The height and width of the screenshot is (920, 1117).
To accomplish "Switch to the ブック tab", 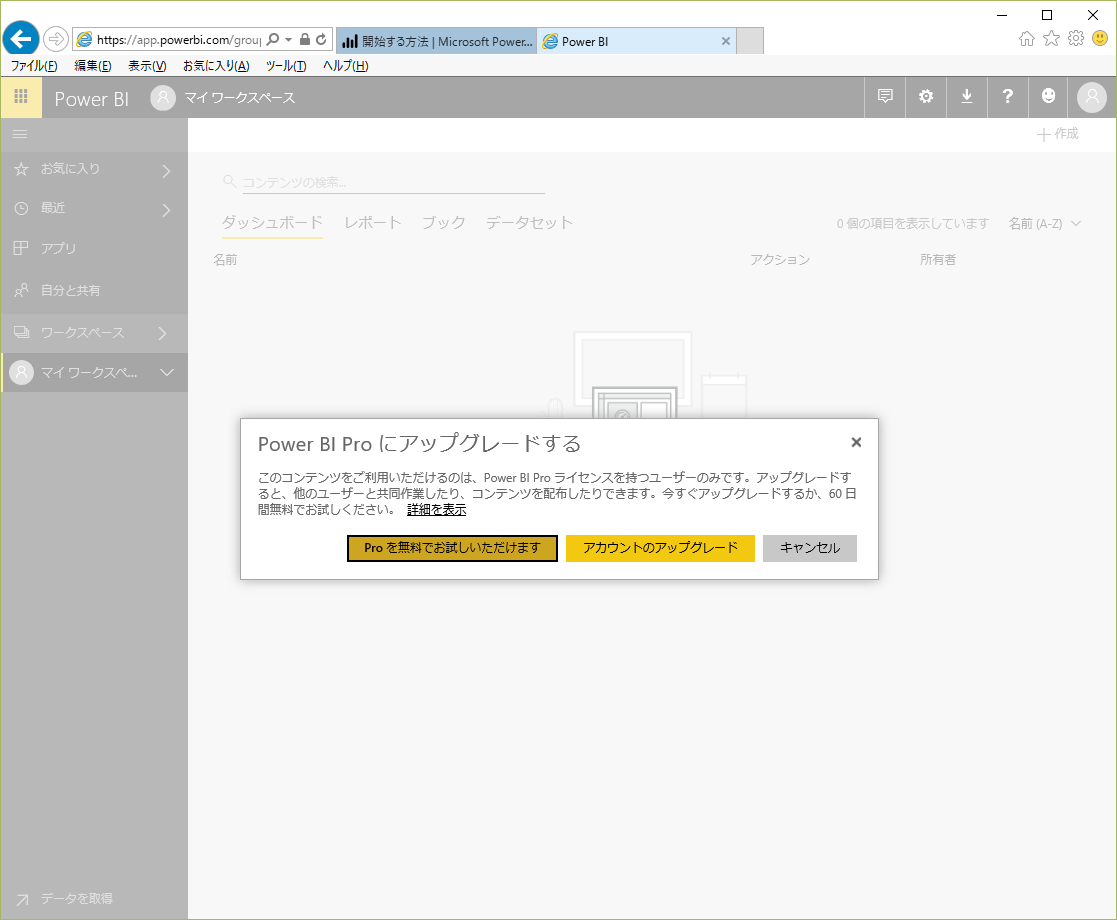I will 444,222.
